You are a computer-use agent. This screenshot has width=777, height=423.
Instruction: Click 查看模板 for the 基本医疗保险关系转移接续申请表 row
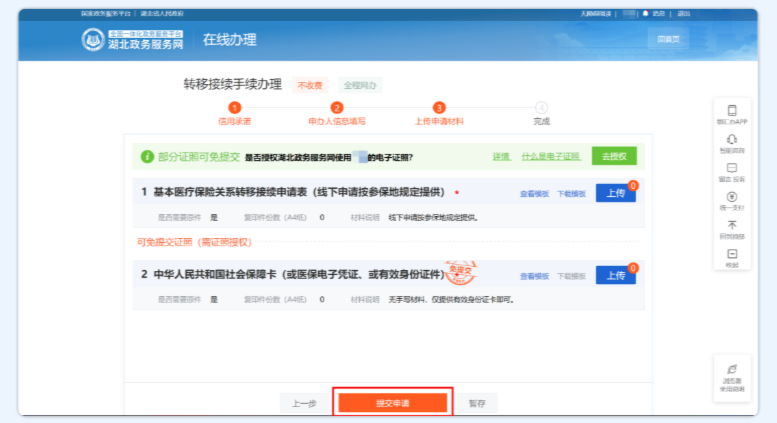[534, 194]
